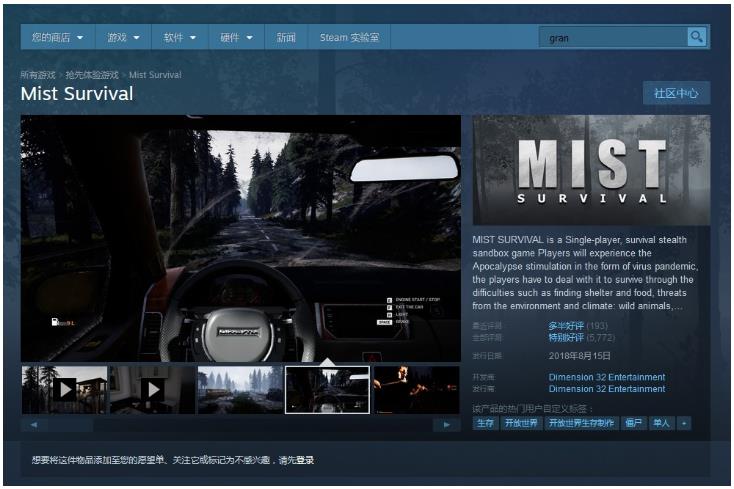The width and height of the screenshot is (734, 489).
Task: Click the search magnifier icon
Action: (696, 37)
